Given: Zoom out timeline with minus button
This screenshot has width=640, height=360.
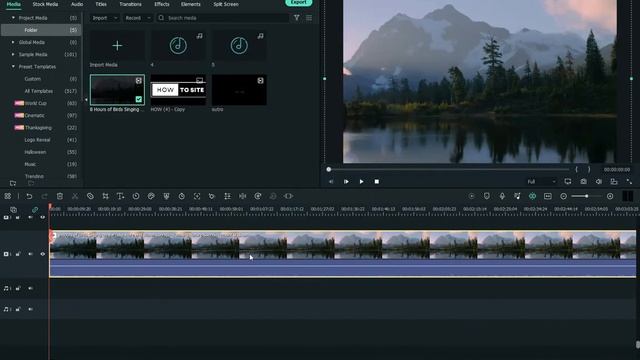Looking at the screenshot, I should click(563, 196).
